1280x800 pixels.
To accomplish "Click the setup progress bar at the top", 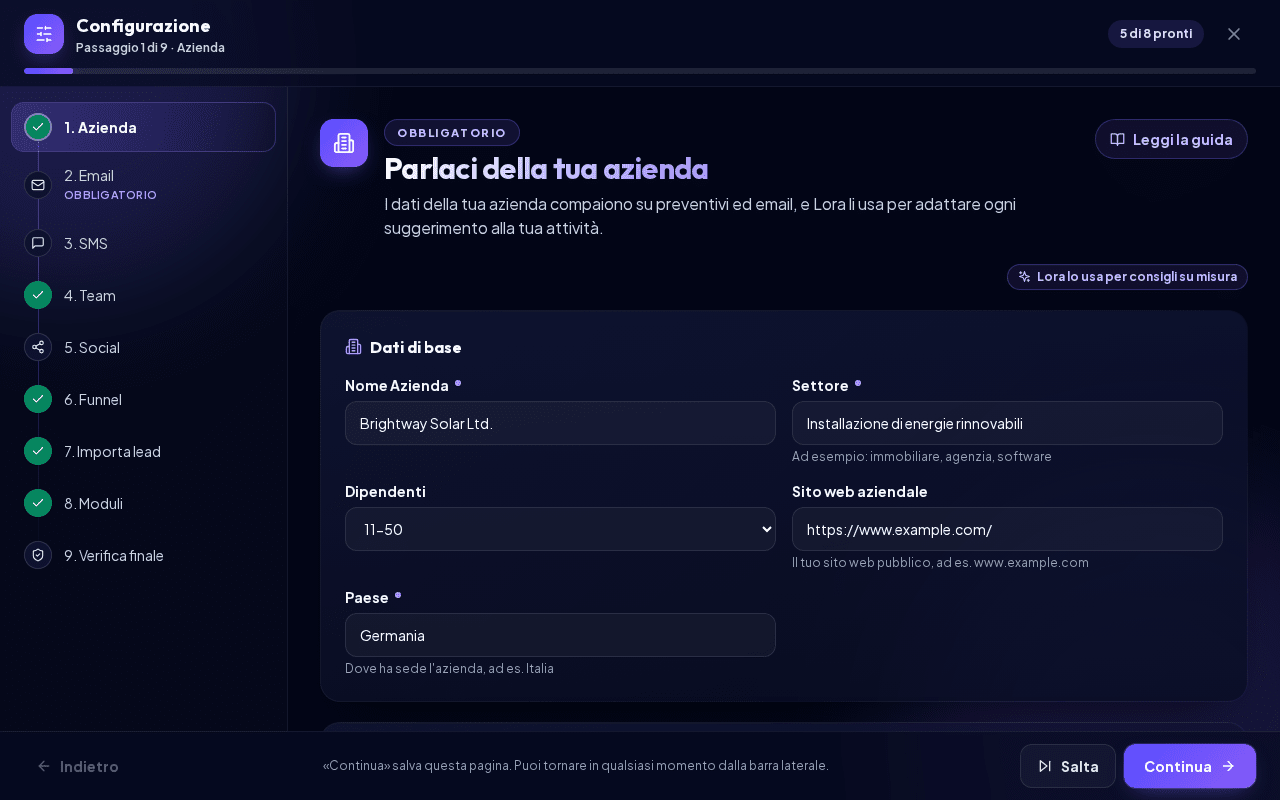I will [640, 71].
